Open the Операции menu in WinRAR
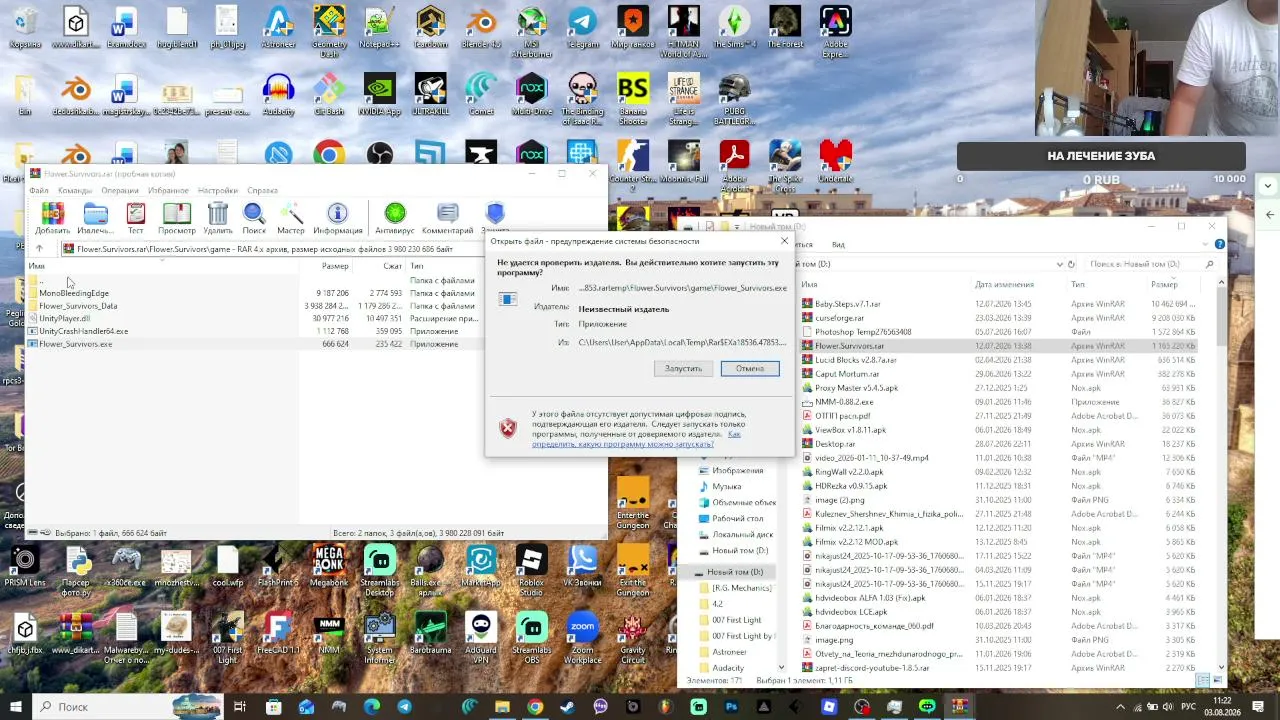 click(120, 190)
